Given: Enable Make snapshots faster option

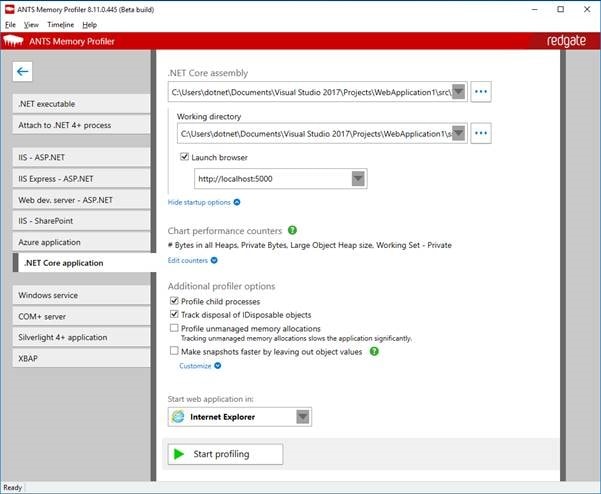Looking at the screenshot, I should pos(174,351).
